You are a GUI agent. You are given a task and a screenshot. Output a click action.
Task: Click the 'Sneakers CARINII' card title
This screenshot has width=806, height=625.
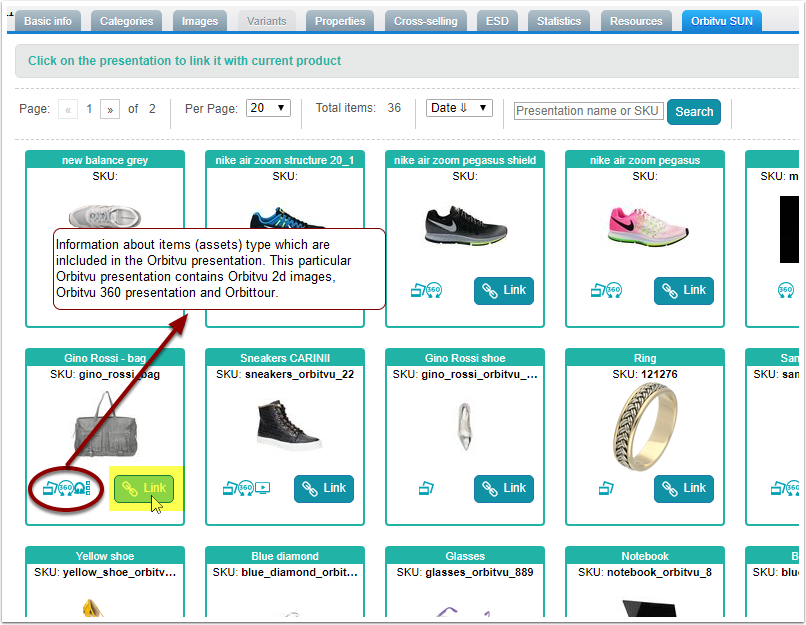[x=285, y=358]
